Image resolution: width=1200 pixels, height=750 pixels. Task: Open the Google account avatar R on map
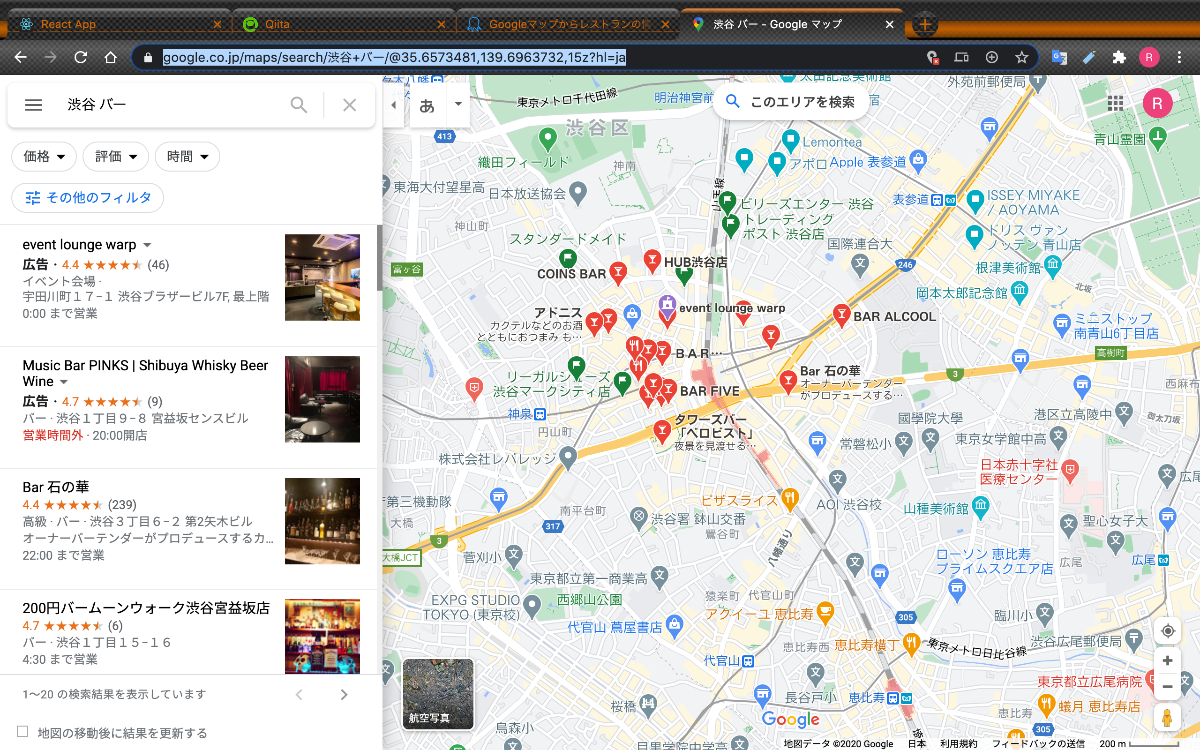point(1157,103)
